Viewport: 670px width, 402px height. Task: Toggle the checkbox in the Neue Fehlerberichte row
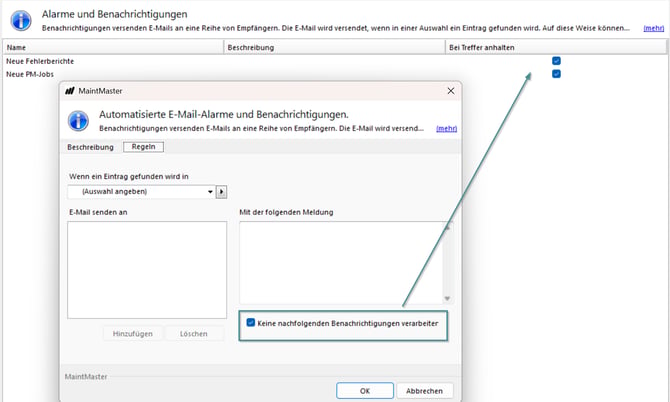[x=556, y=61]
